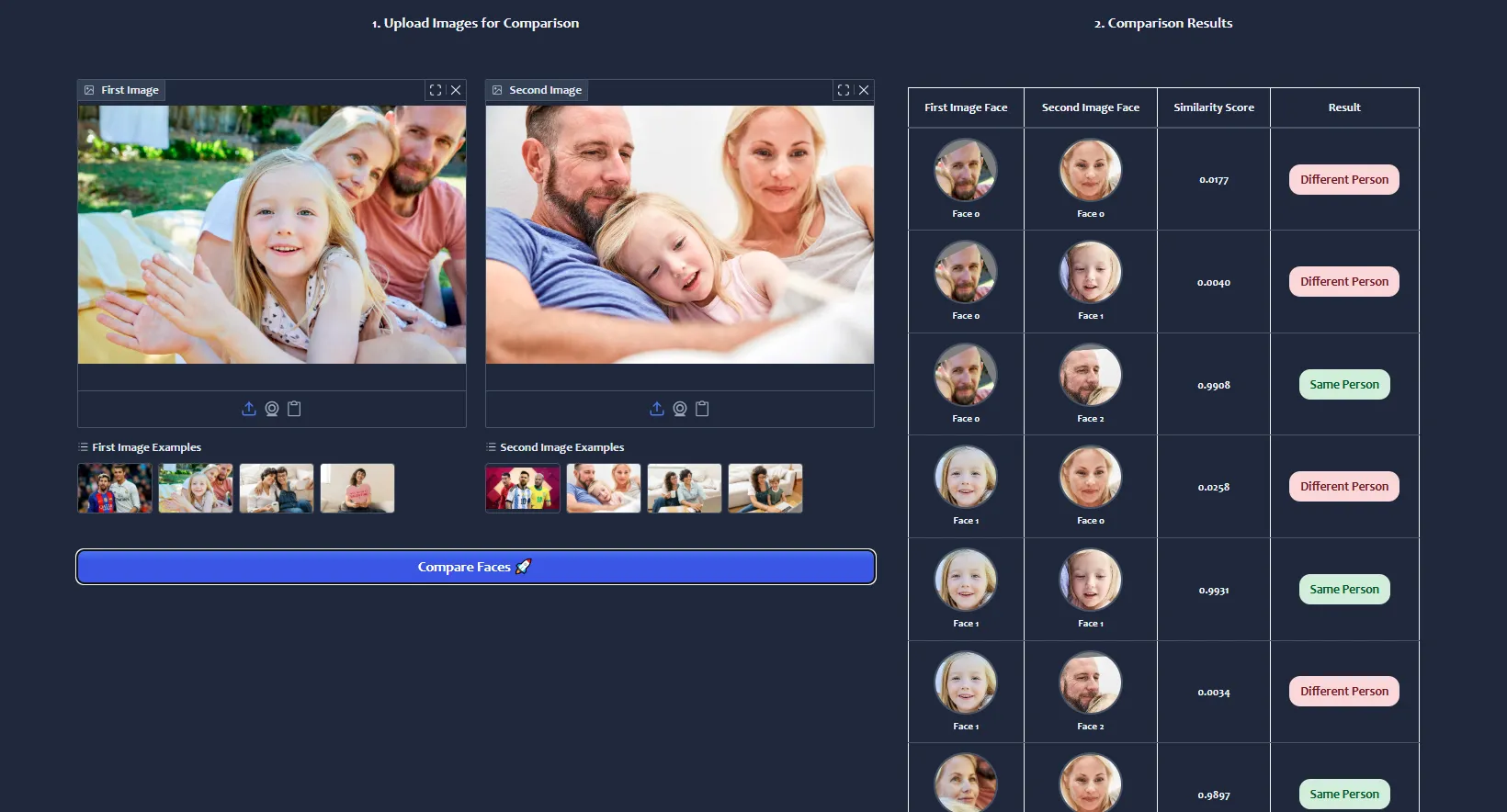
Task: Click similarity score 0.0258
Action: click(x=1214, y=488)
